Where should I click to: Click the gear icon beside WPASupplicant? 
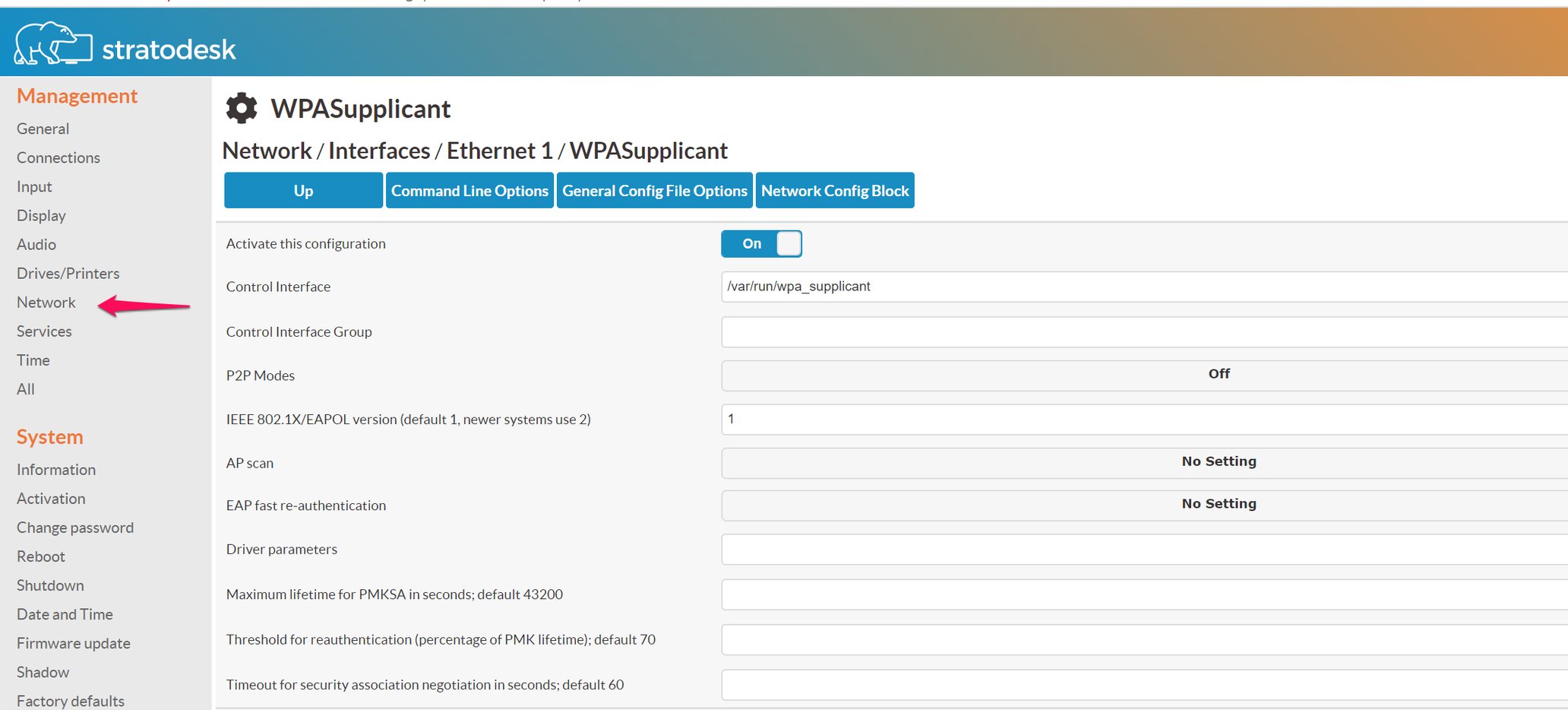(x=240, y=108)
